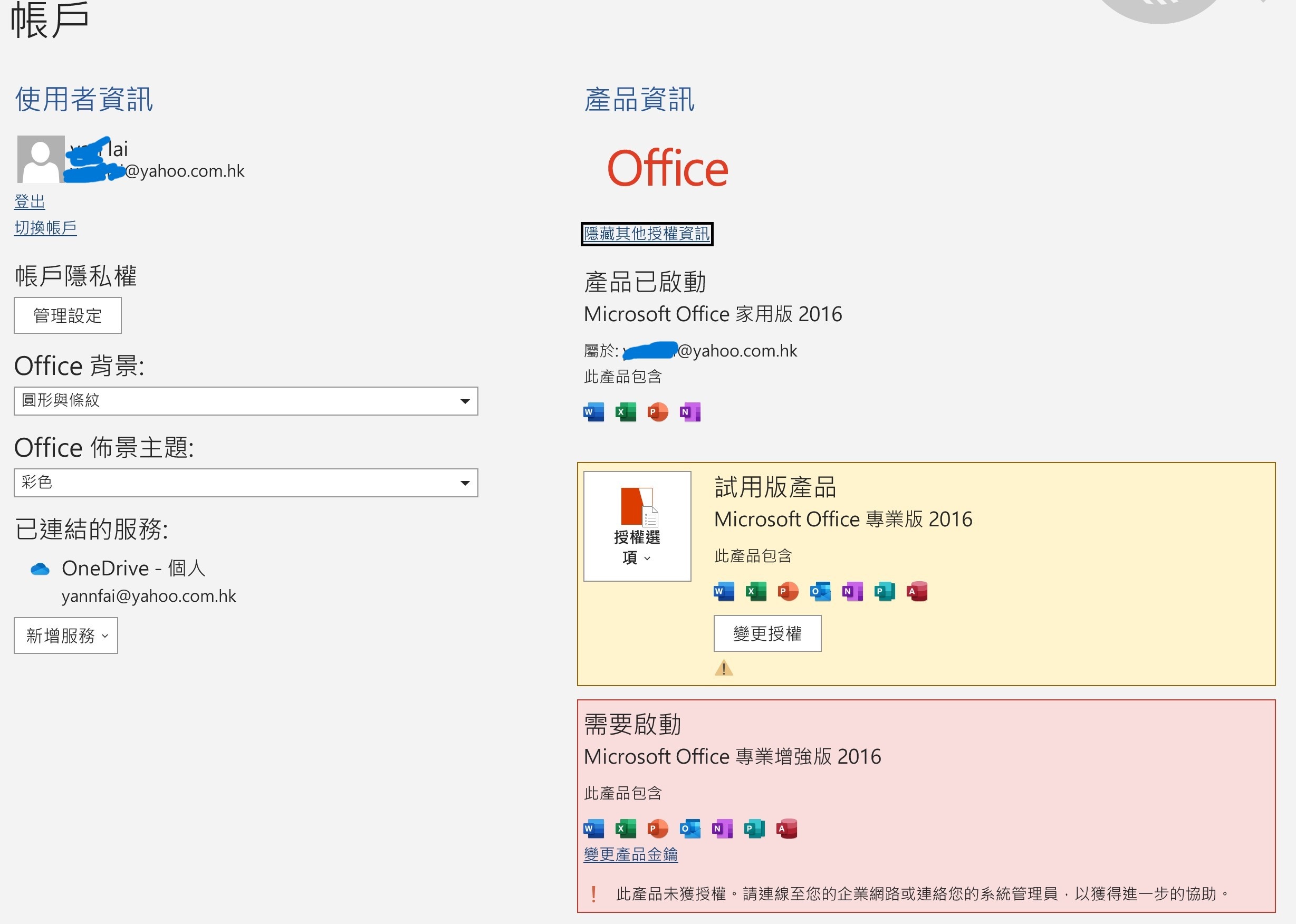Click Excel icon in 需要啟動 panel
The height and width of the screenshot is (924, 1296).
coord(626,829)
